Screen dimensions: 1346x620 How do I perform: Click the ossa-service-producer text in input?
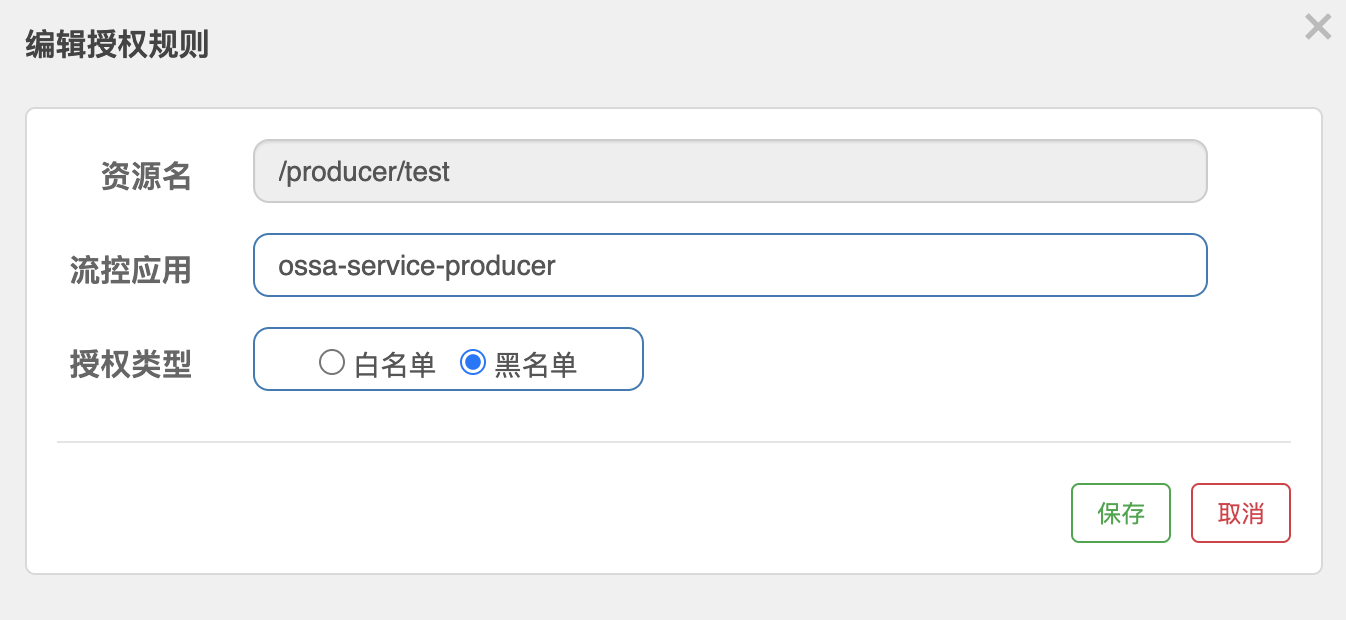[417, 266]
